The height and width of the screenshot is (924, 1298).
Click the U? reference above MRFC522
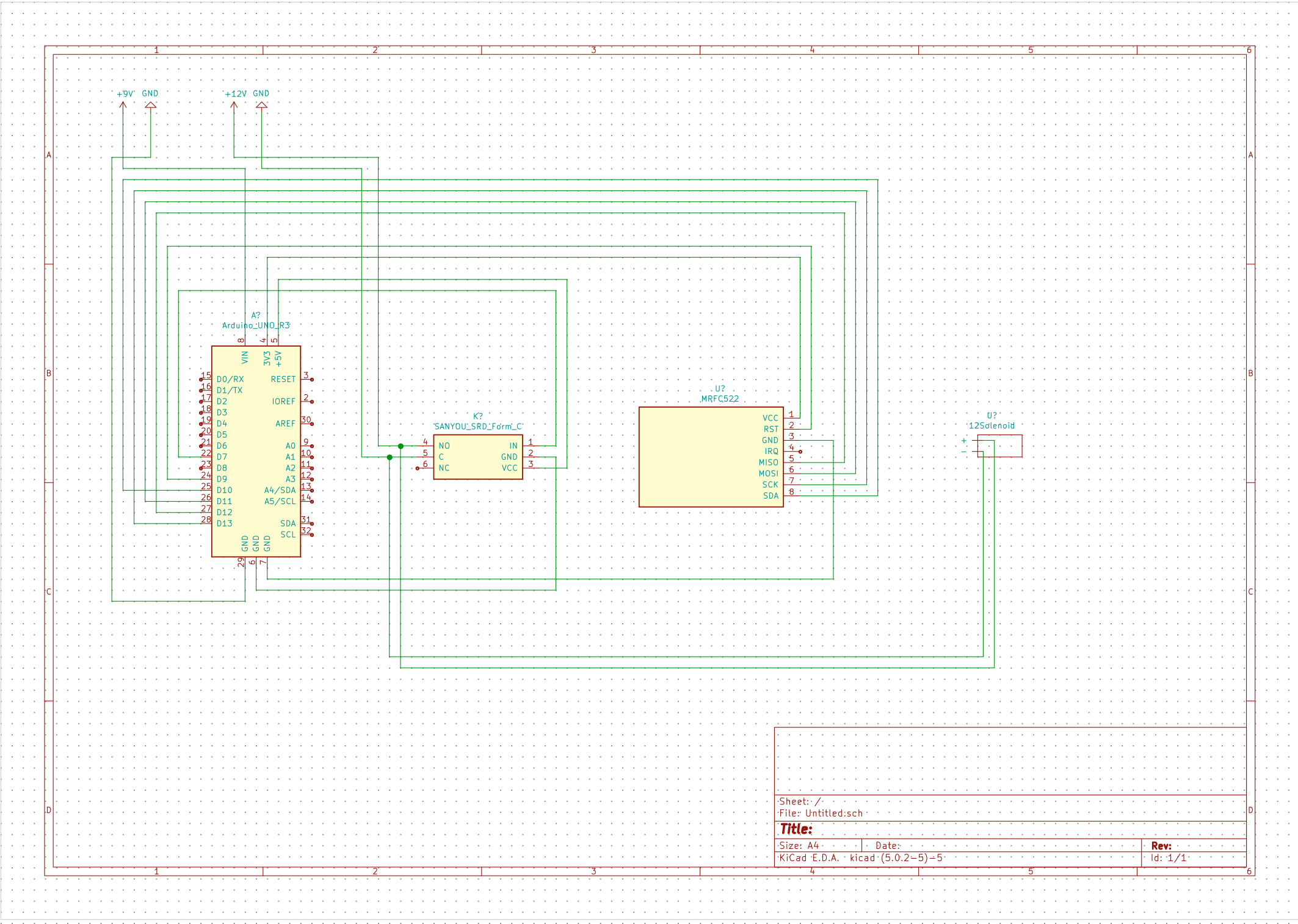719,389
